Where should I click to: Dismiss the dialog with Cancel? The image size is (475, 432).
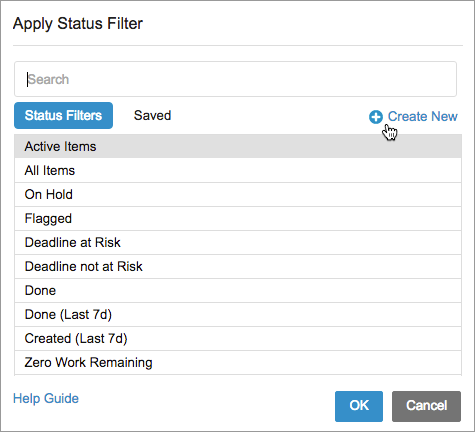(x=426, y=406)
